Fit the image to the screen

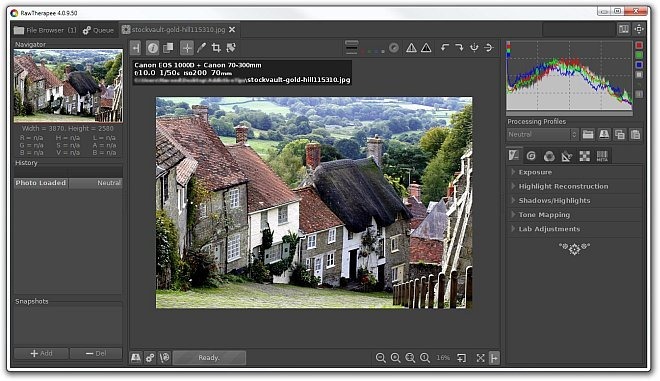(410, 358)
